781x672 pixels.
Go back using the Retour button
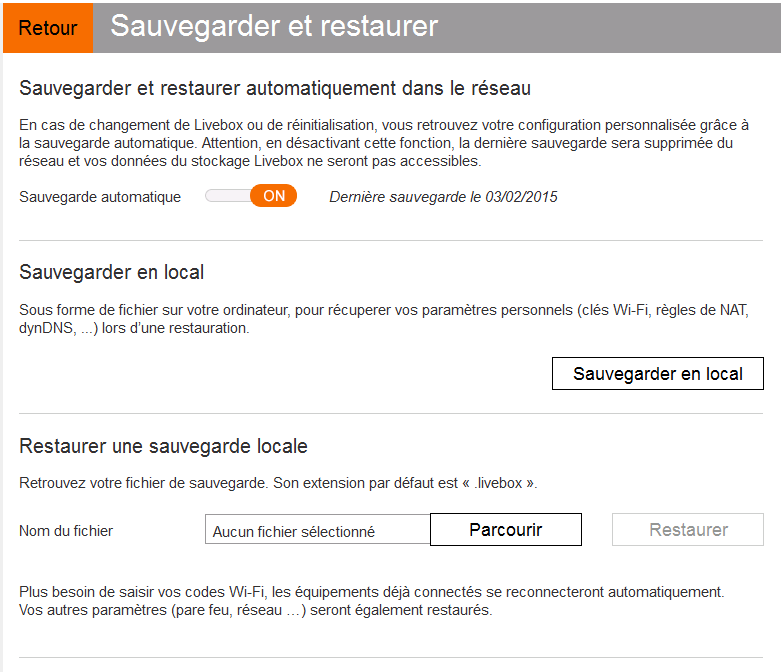(x=48, y=28)
